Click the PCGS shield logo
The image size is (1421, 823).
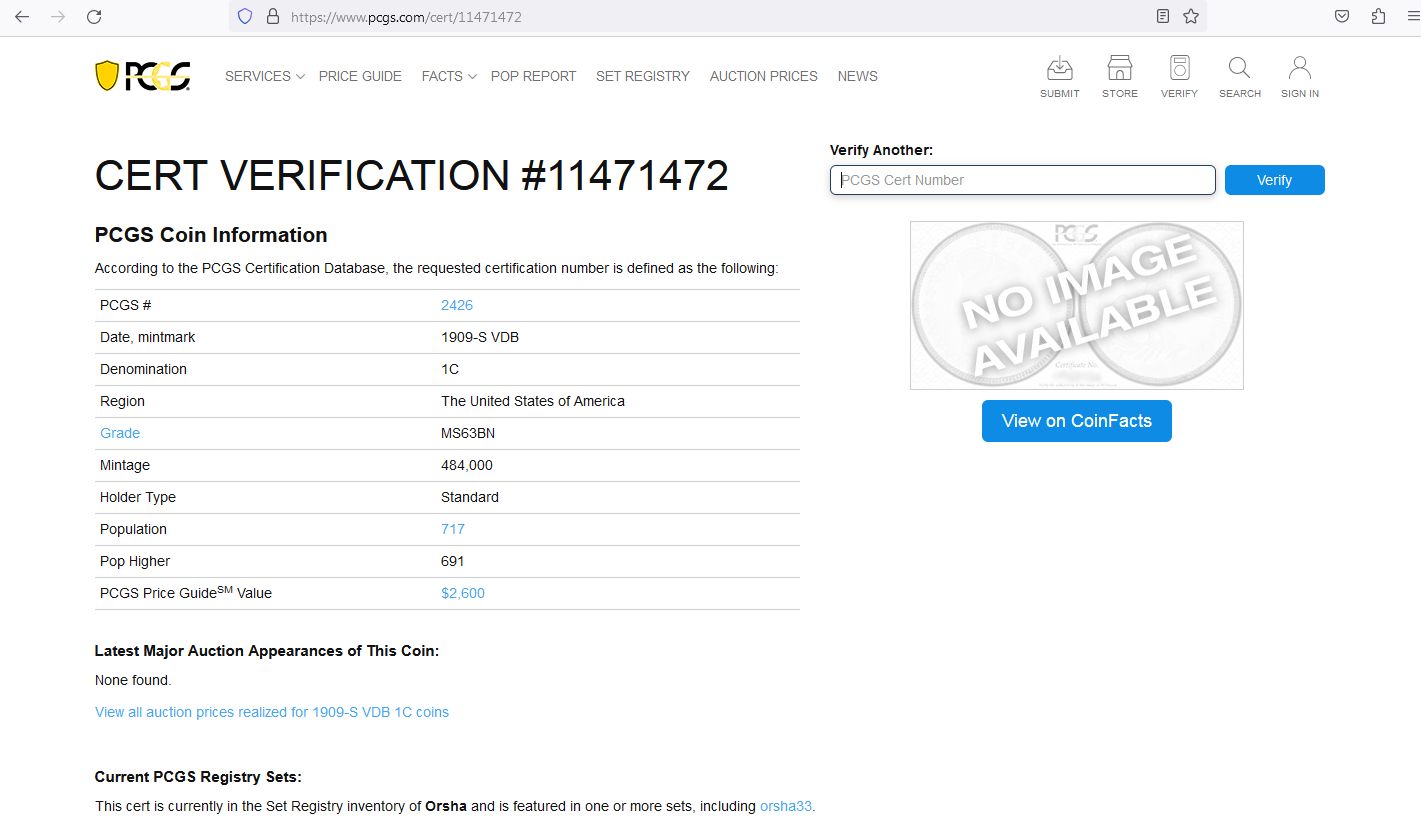143,76
